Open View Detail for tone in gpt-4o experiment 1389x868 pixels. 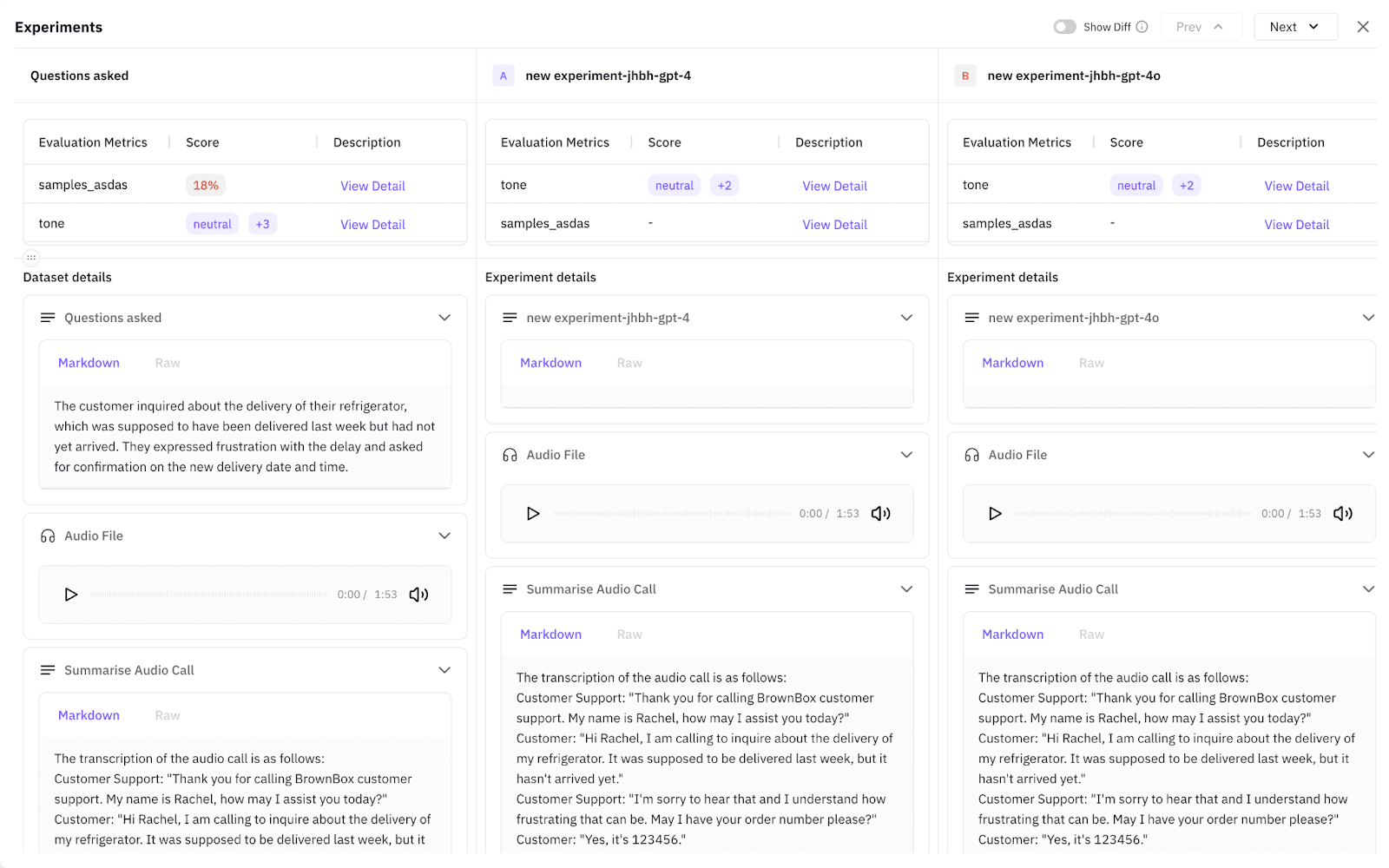1296,186
